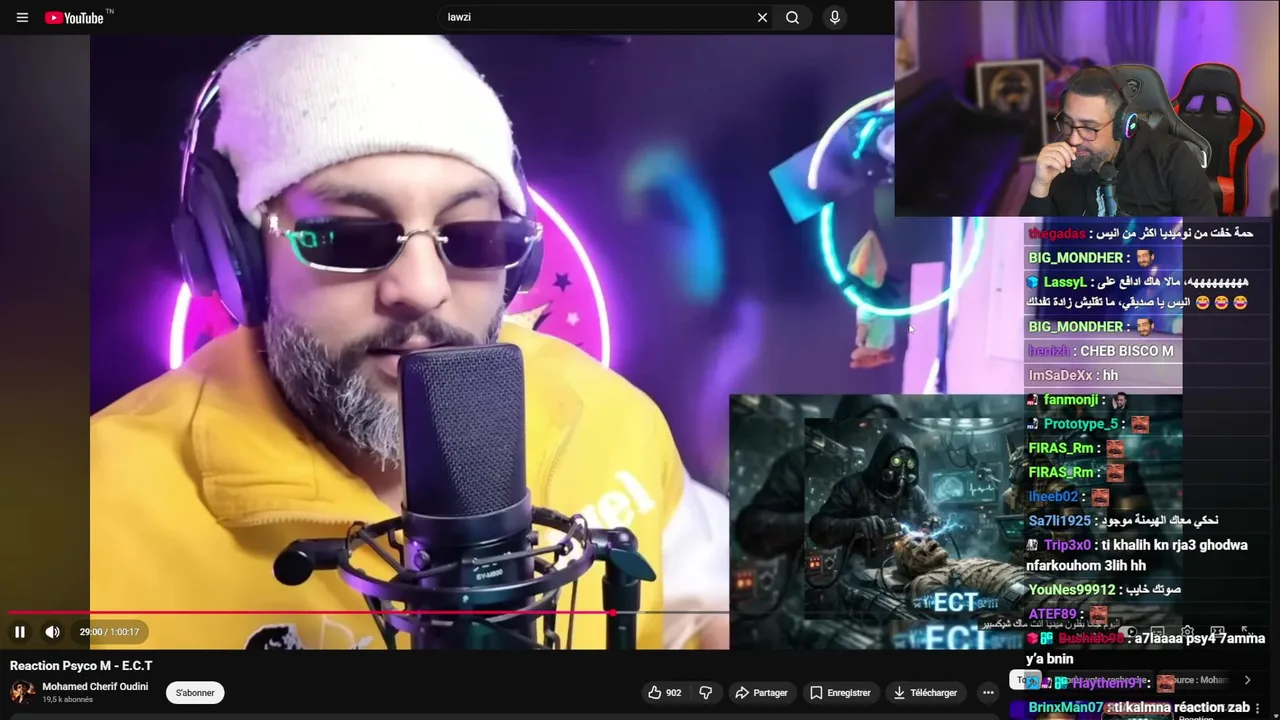Open the Mohamed Cherif Oudini channel name

pos(95,687)
